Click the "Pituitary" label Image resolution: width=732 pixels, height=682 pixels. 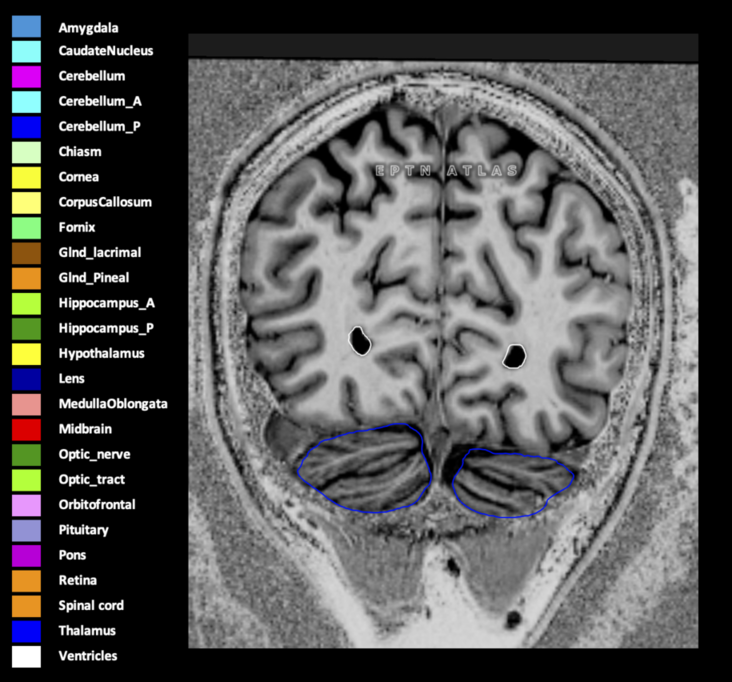point(84,530)
